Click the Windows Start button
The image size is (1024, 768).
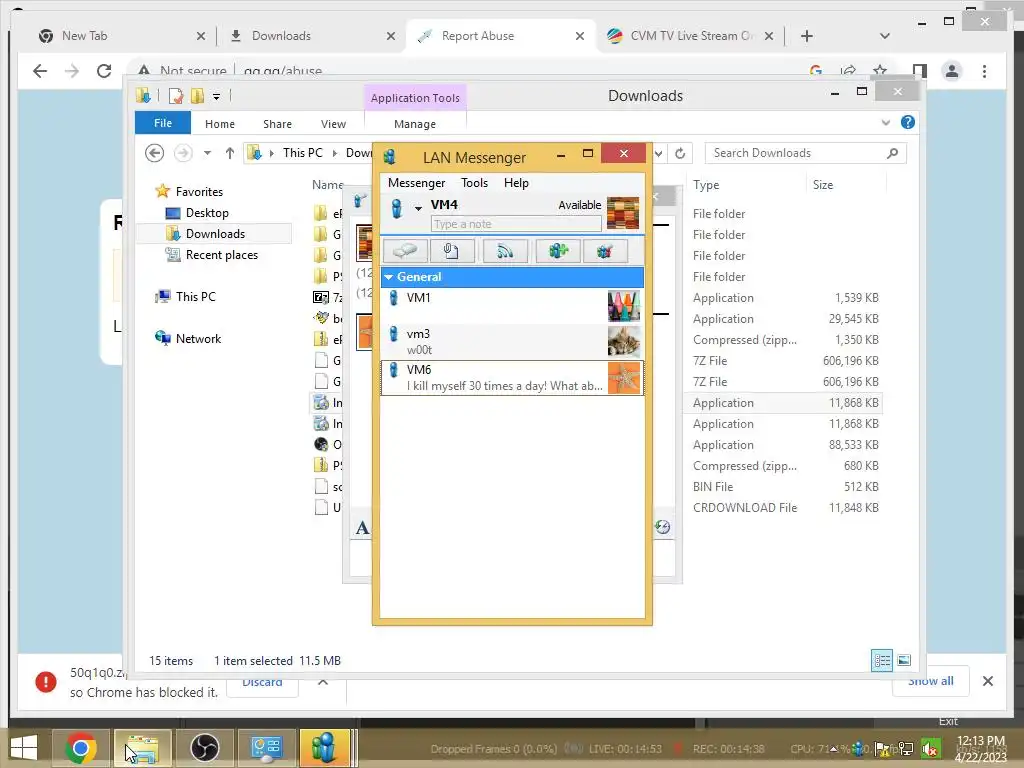pos(24,748)
